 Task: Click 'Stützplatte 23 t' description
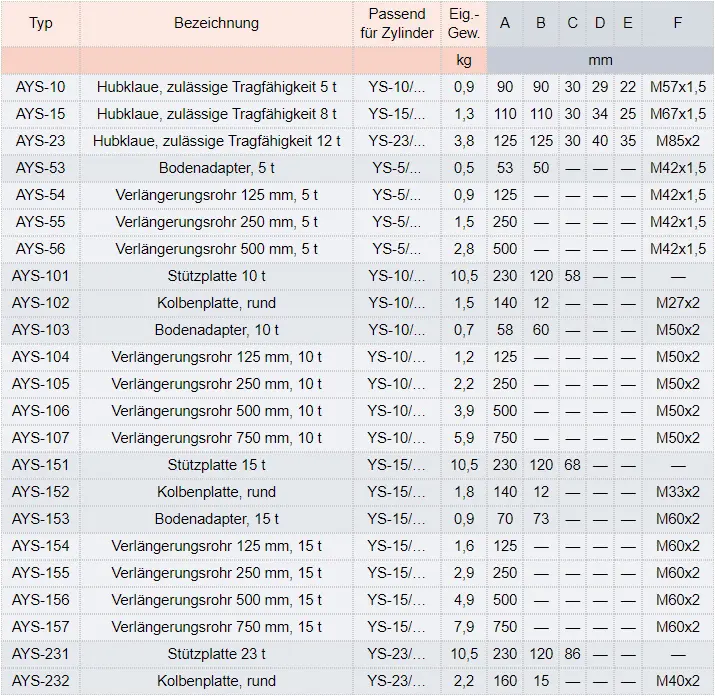(x=216, y=654)
